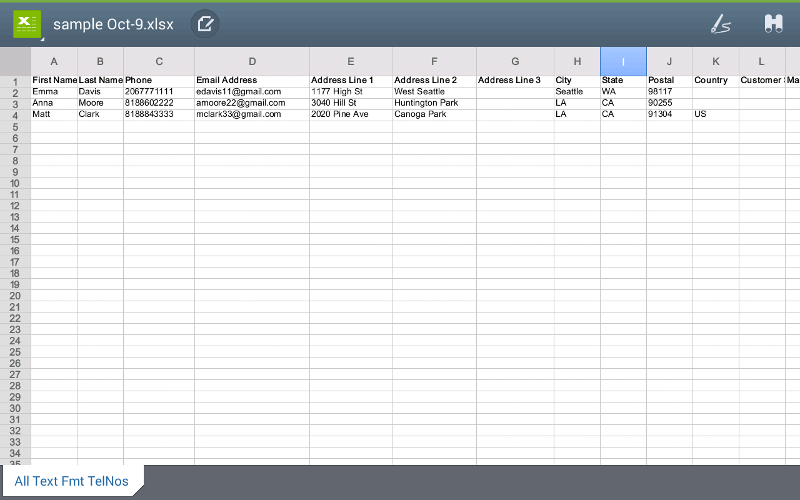Select the Address Line 2 header cell
Viewport: 800px width, 500px height.
[x=435, y=80]
